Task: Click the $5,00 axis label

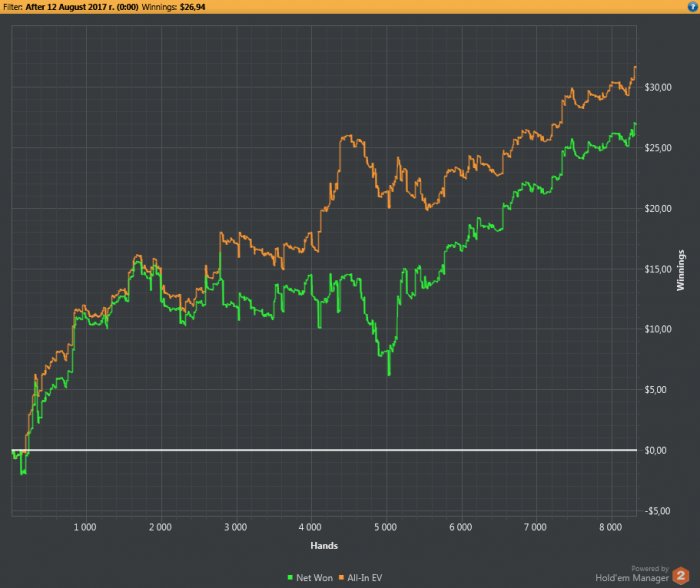Action: click(x=656, y=390)
